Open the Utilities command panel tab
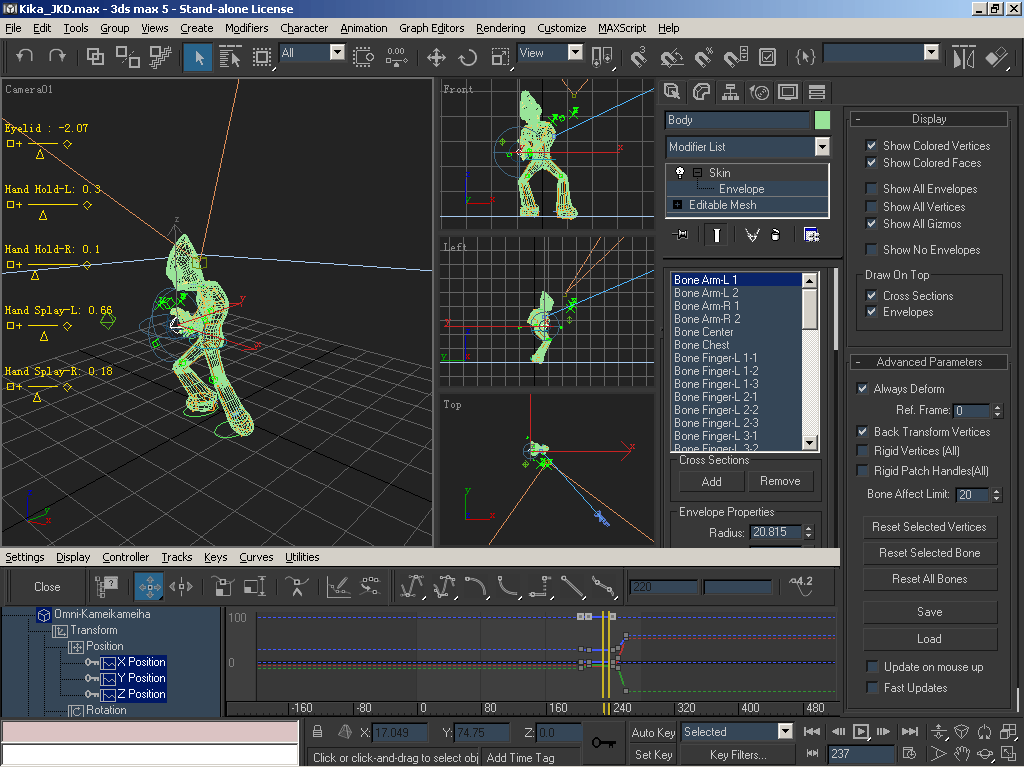 point(816,92)
